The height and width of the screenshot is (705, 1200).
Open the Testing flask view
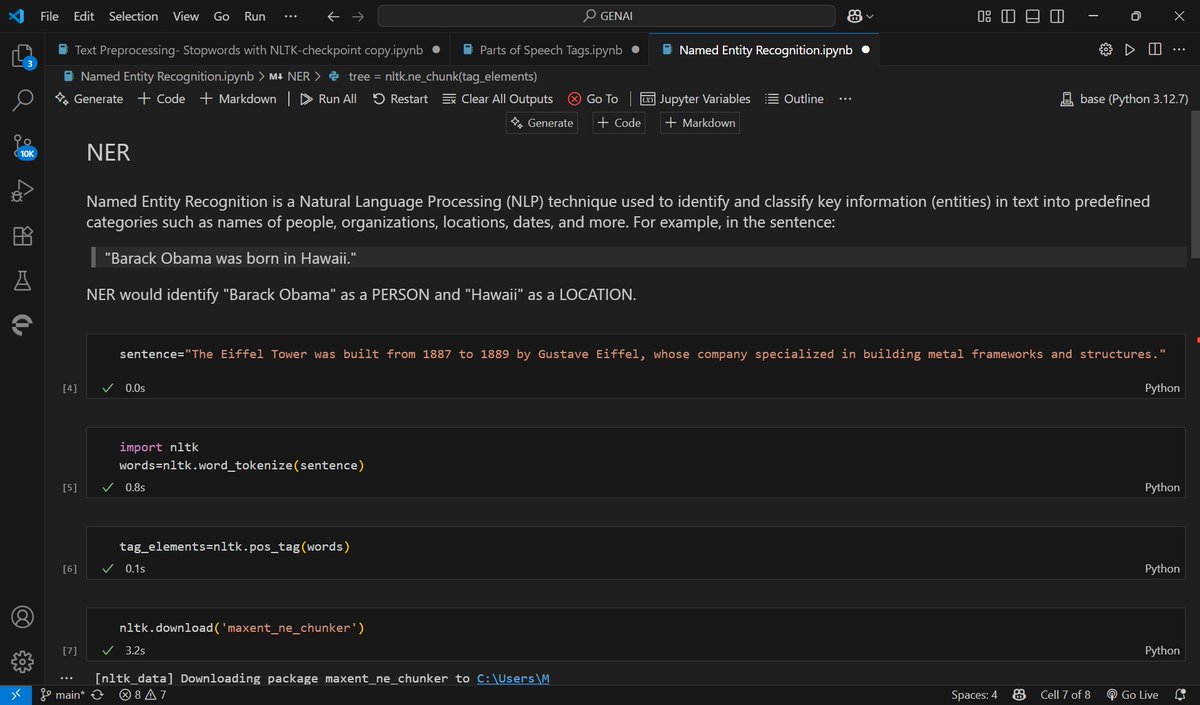click(23, 282)
